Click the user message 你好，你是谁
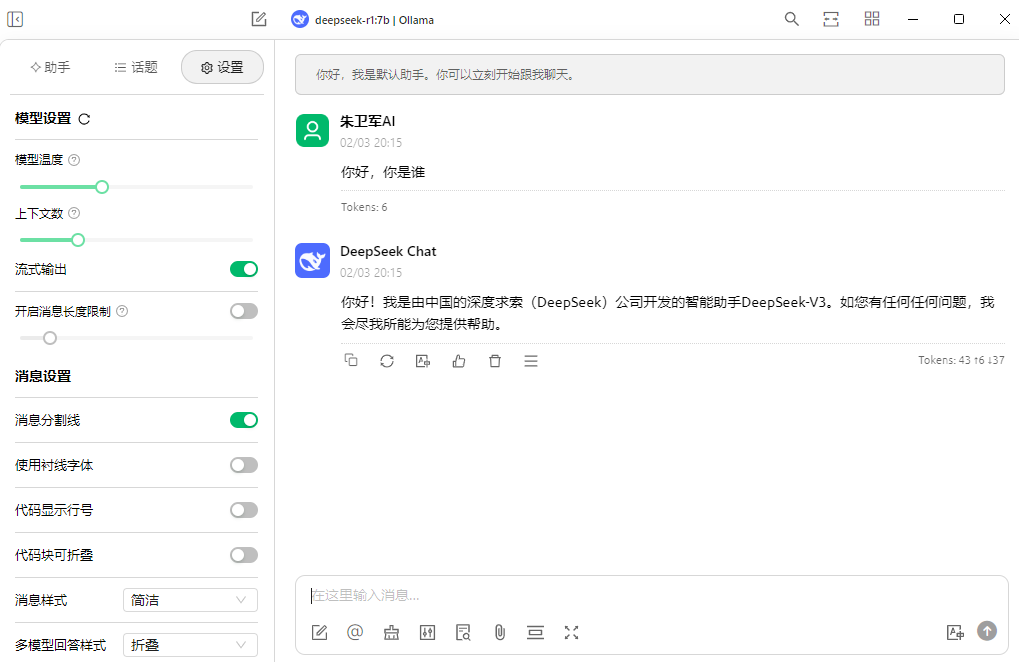Viewport: 1019px width, 662px height. click(x=383, y=172)
